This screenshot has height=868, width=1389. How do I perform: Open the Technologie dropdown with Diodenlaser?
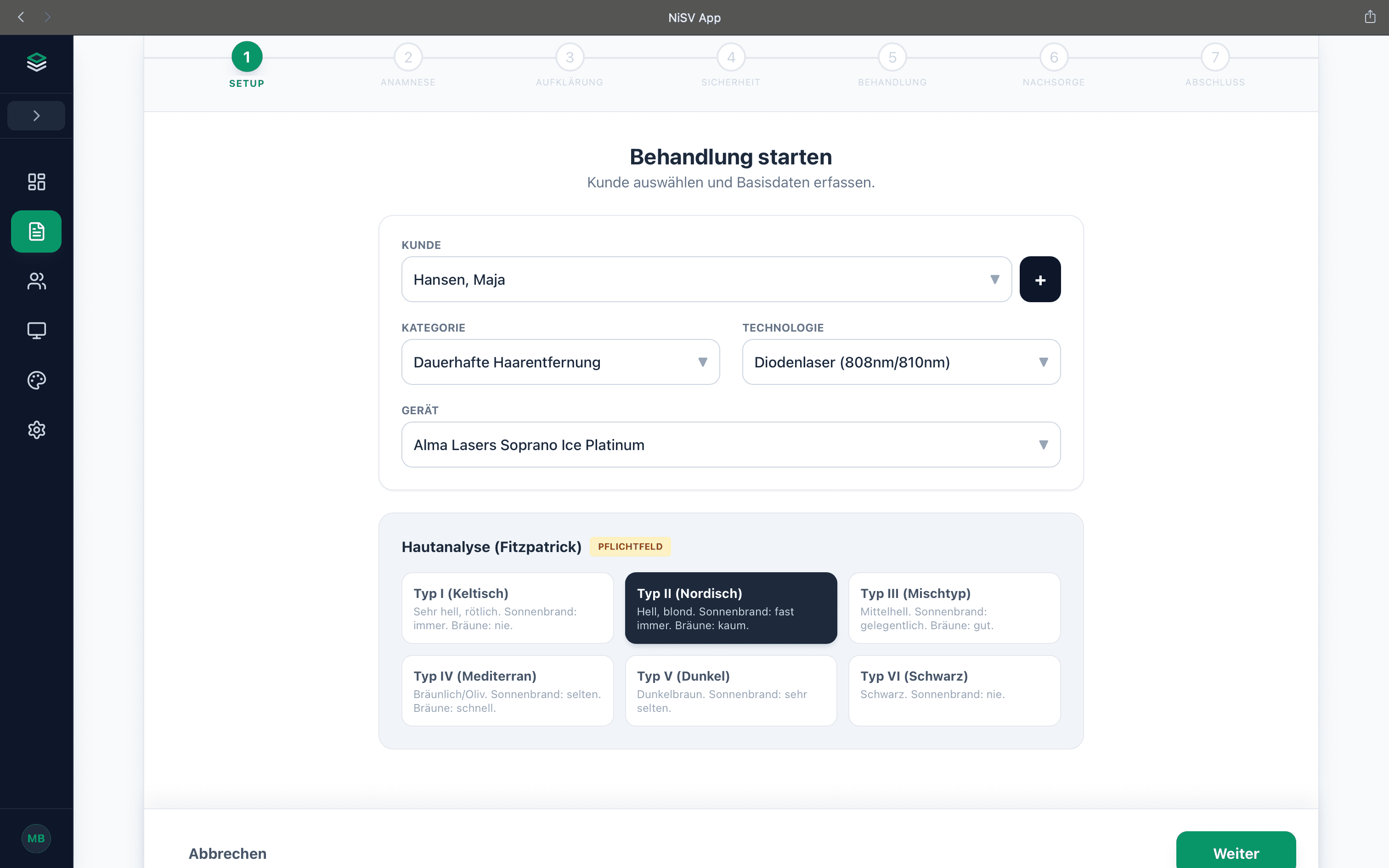click(x=901, y=362)
